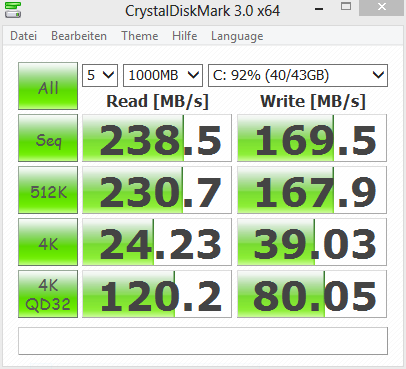The width and height of the screenshot is (406, 369).
Task: Start the 4K benchmark test
Action: click(x=48, y=242)
